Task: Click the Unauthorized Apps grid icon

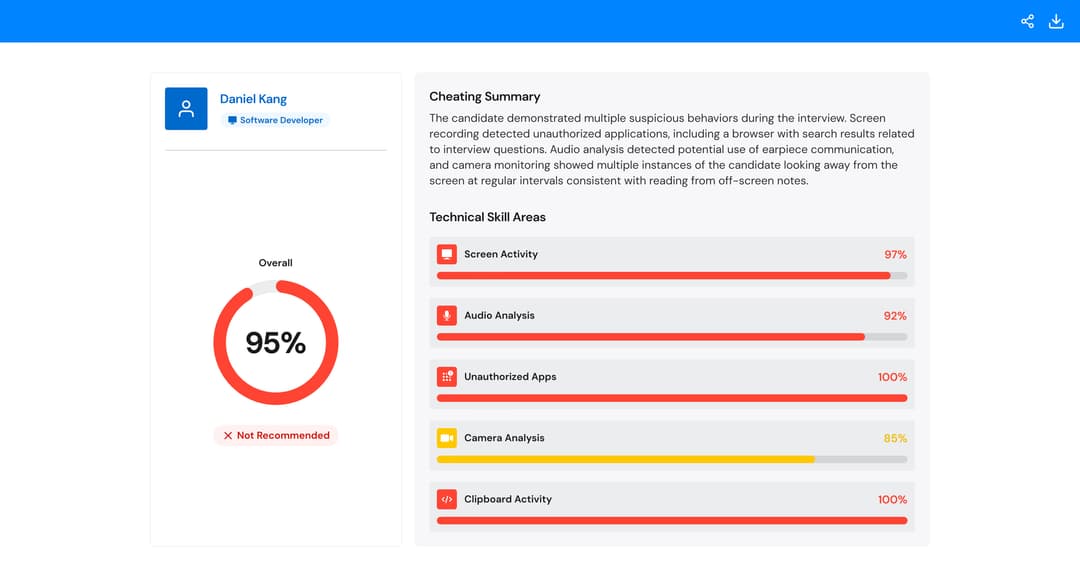Action: pos(446,377)
